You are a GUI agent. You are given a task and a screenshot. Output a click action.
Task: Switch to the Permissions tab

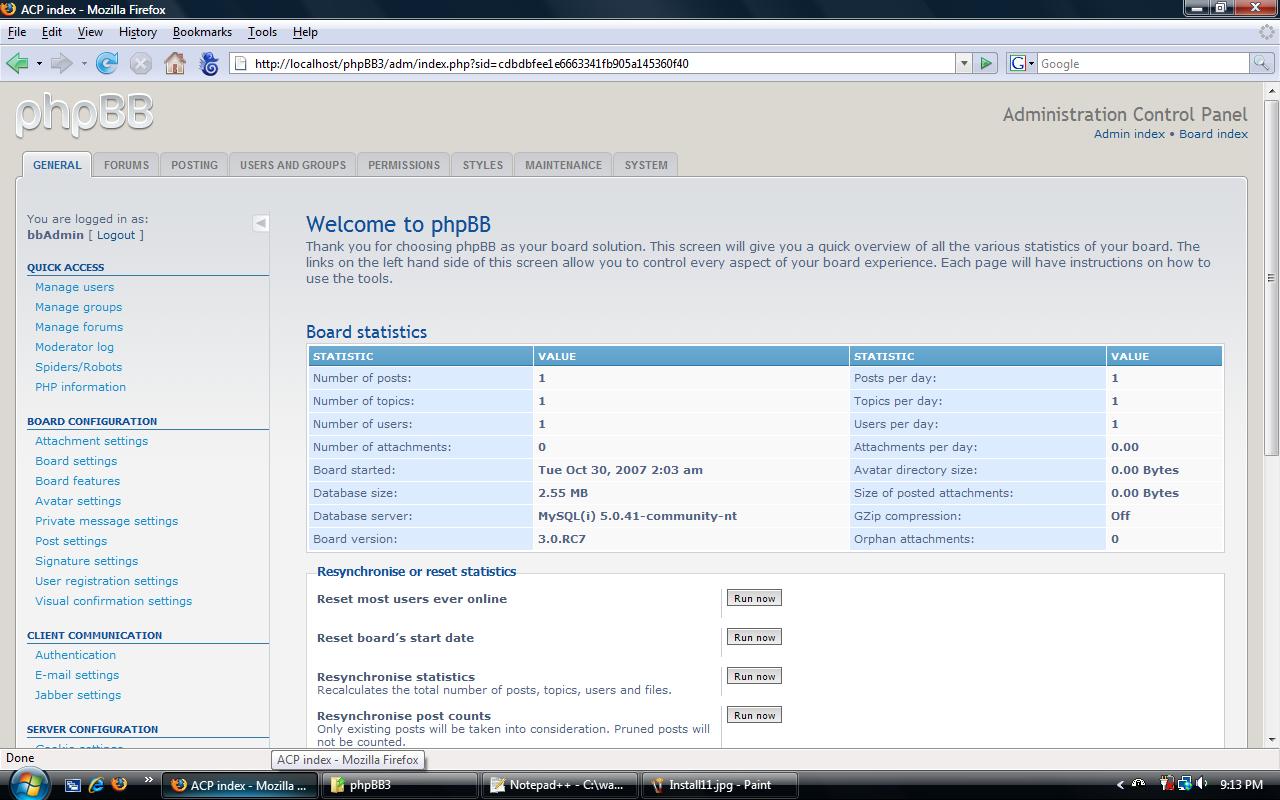tap(403, 165)
